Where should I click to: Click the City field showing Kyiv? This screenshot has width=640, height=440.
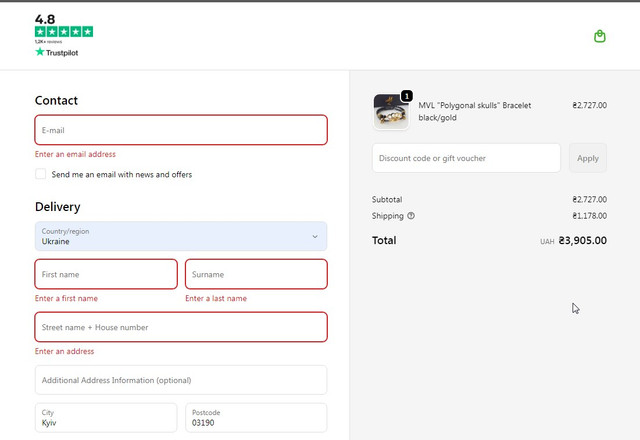coord(106,418)
